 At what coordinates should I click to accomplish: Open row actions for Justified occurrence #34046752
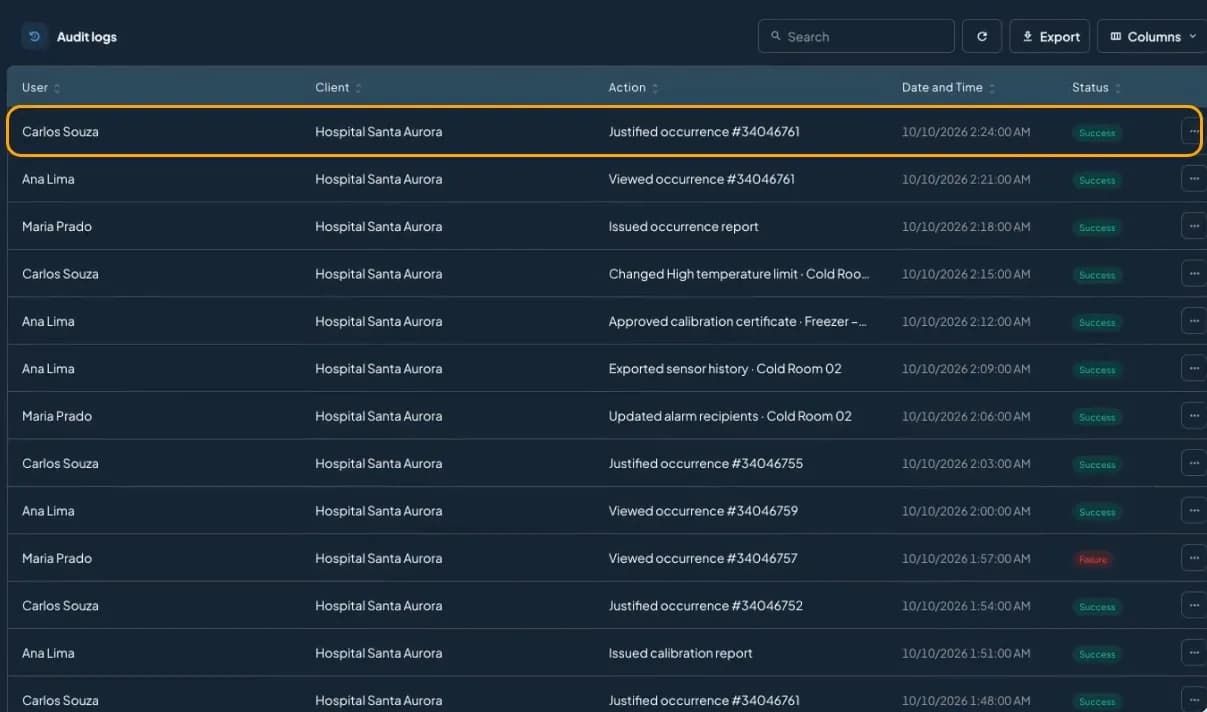click(x=1193, y=605)
